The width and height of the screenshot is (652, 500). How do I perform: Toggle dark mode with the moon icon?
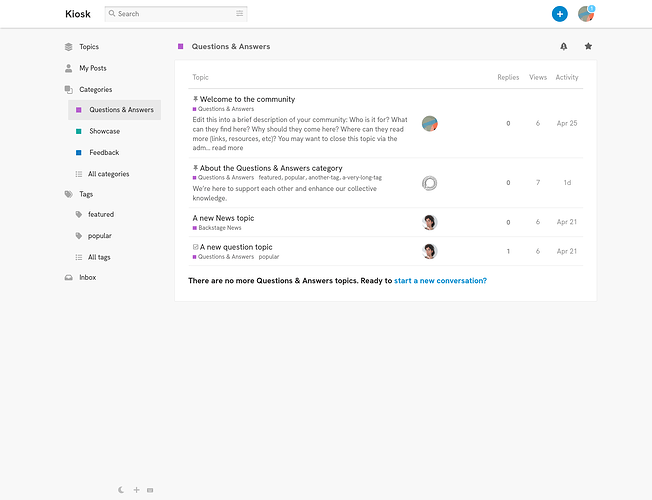click(x=122, y=490)
